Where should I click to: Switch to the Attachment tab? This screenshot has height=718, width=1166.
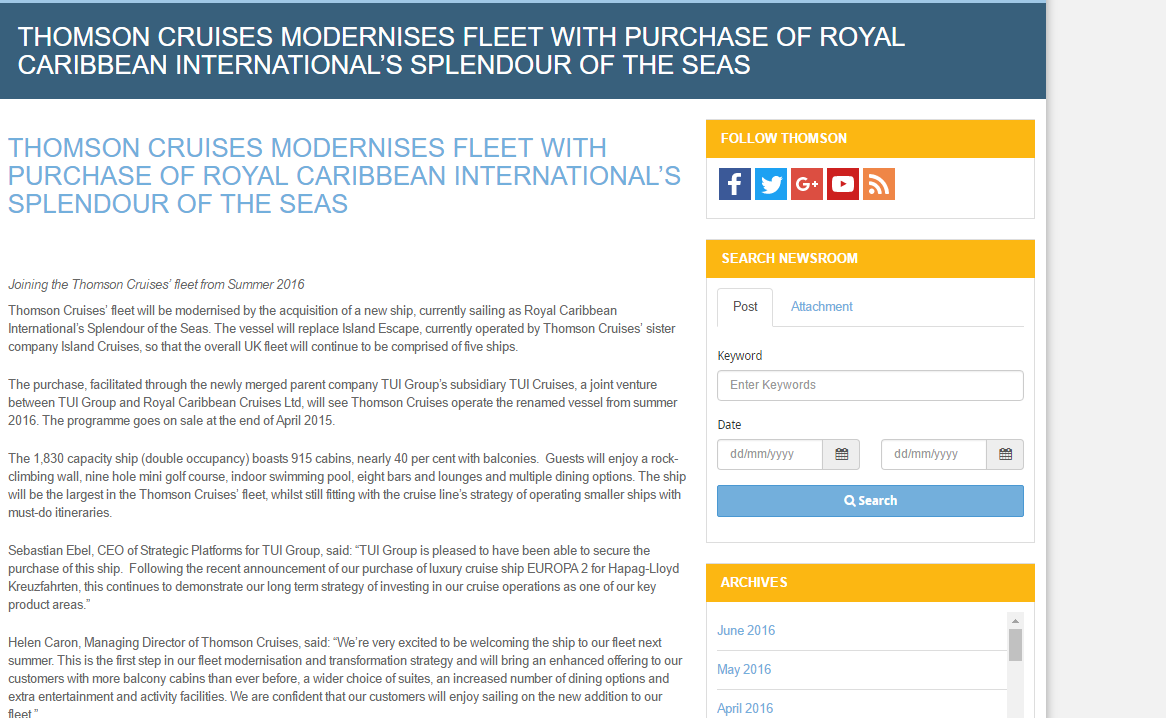(x=821, y=307)
